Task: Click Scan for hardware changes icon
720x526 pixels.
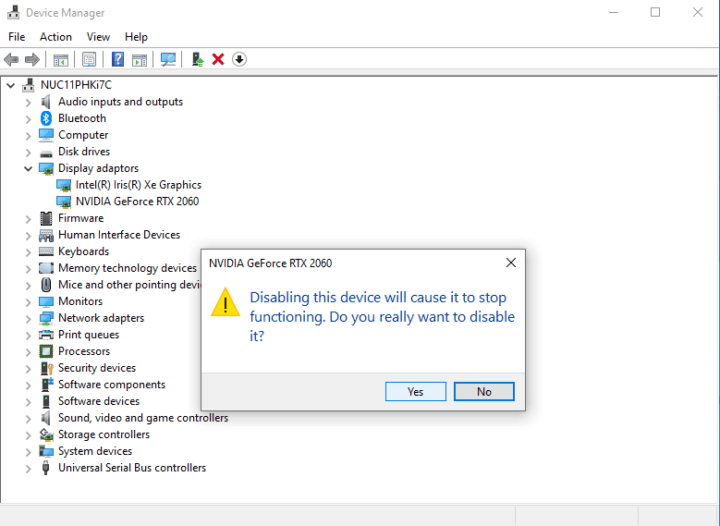Action: [x=168, y=59]
